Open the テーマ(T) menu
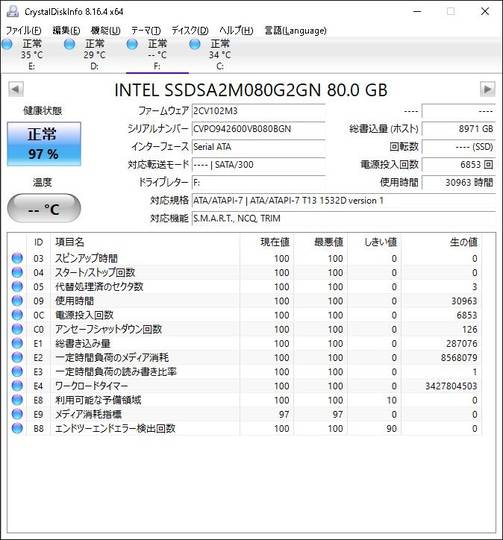Viewport: 503px width, 540px height. (146, 31)
